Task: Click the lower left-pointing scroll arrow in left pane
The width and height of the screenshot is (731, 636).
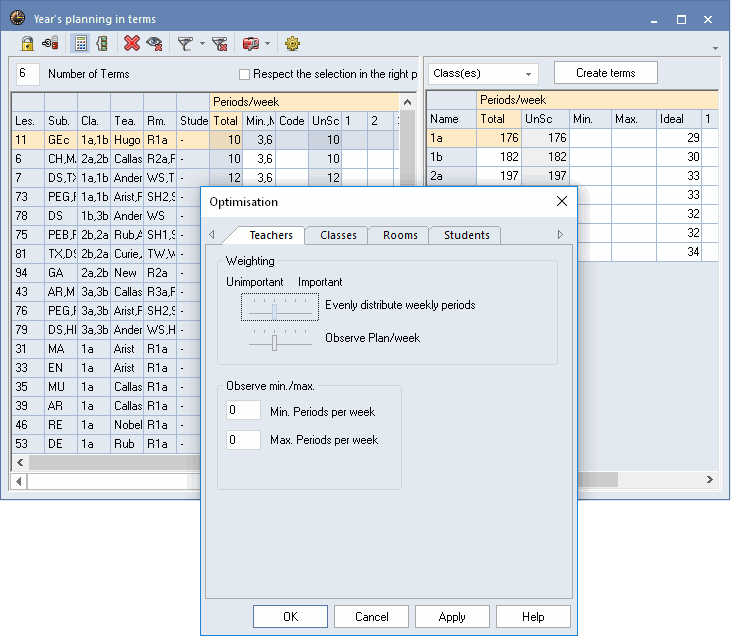Action: point(19,481)
